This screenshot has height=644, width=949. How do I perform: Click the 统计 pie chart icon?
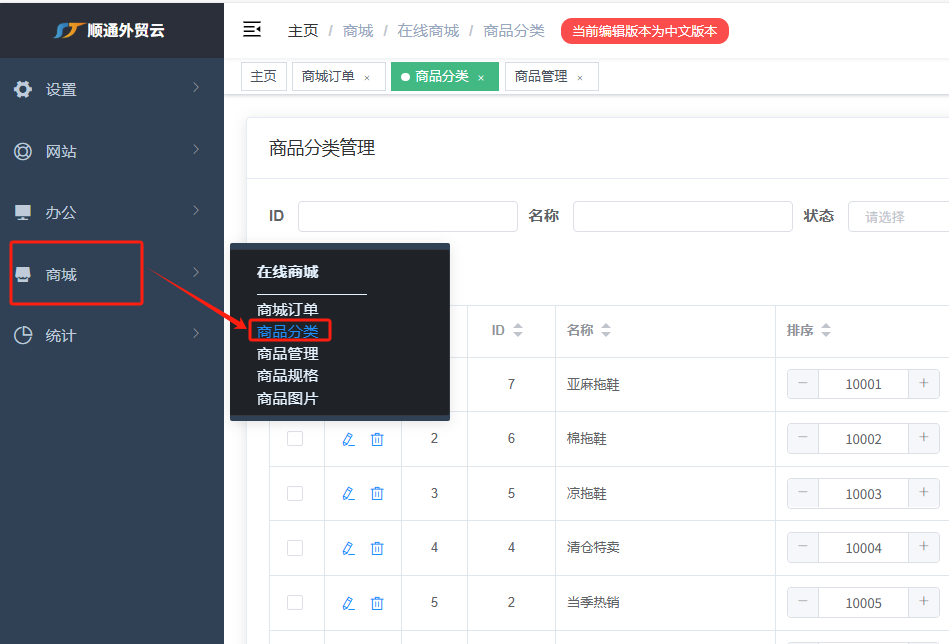(x=23, y=335)
